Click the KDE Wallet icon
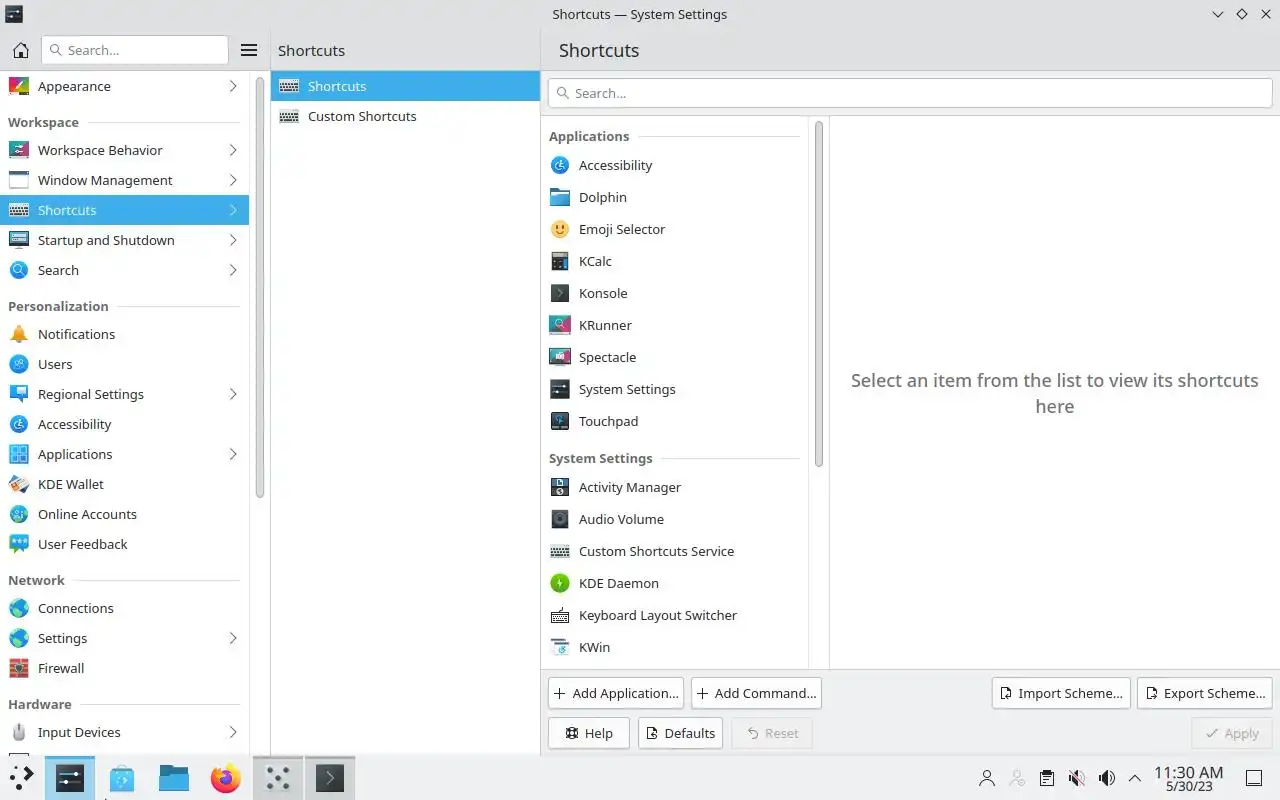The width and height of the screenshot is (1280, 800). coord(18,484)
